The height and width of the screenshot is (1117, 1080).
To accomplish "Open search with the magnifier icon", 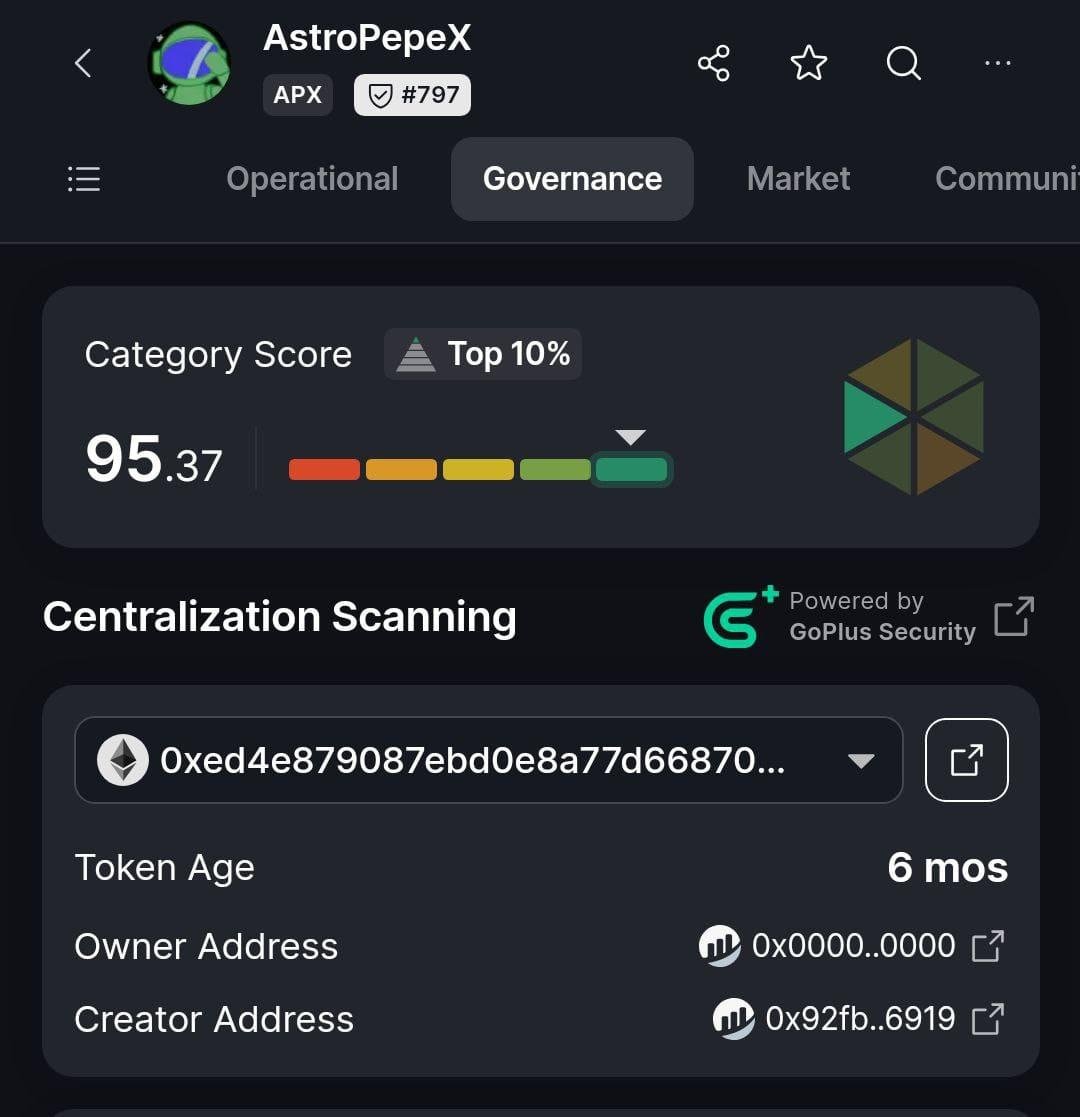I will coord(903,63).
